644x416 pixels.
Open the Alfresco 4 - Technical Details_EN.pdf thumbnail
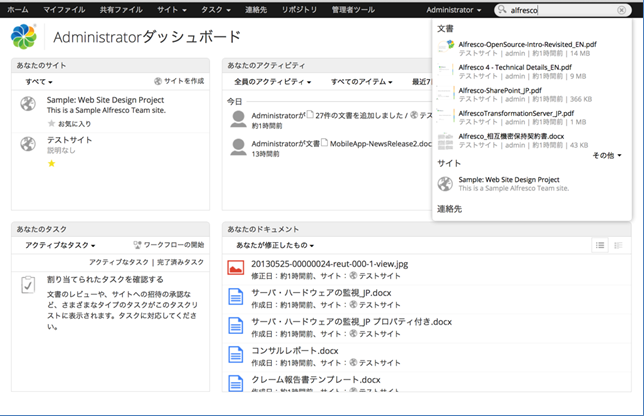[446, 70]
